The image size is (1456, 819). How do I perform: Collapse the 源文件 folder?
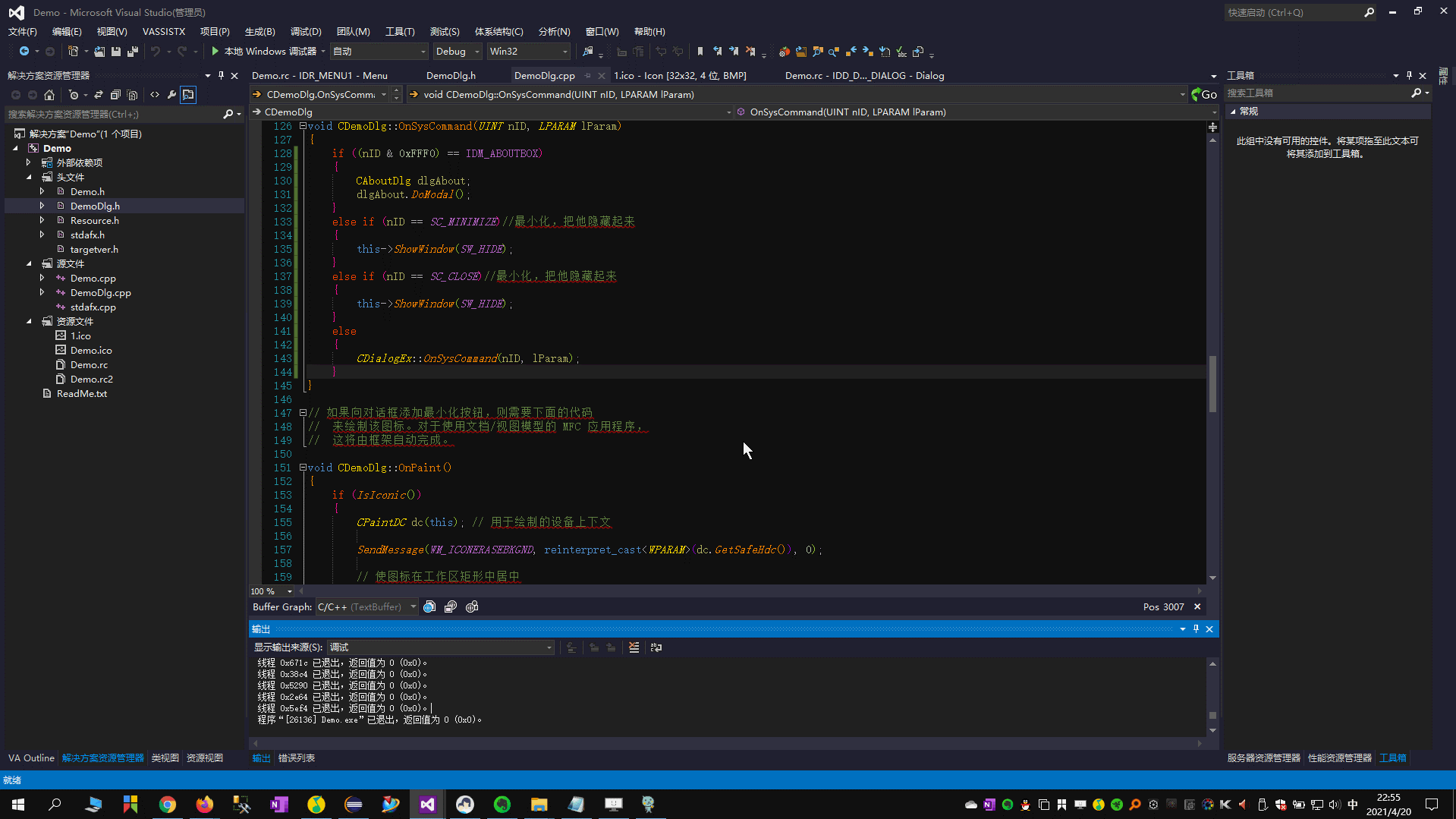click(x=29, y=263)
